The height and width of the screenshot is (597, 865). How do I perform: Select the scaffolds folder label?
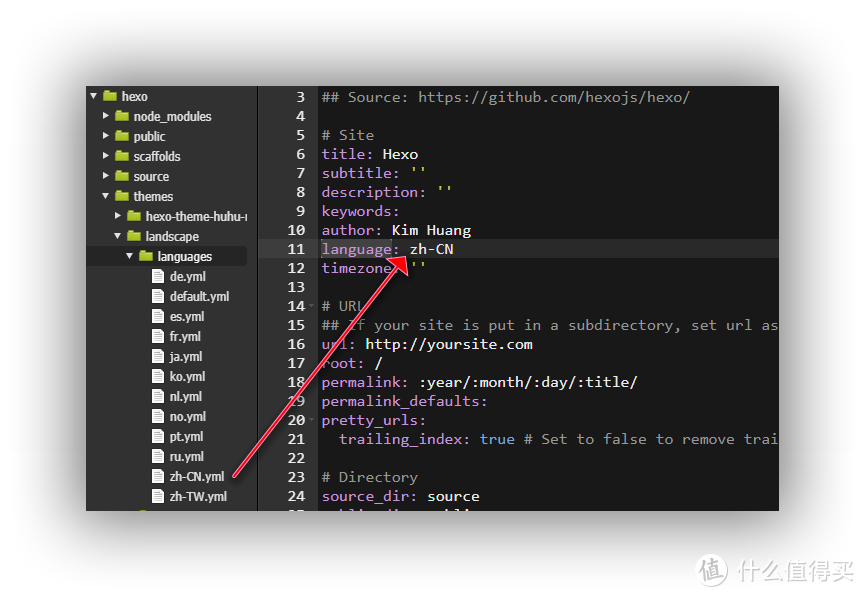157,156
